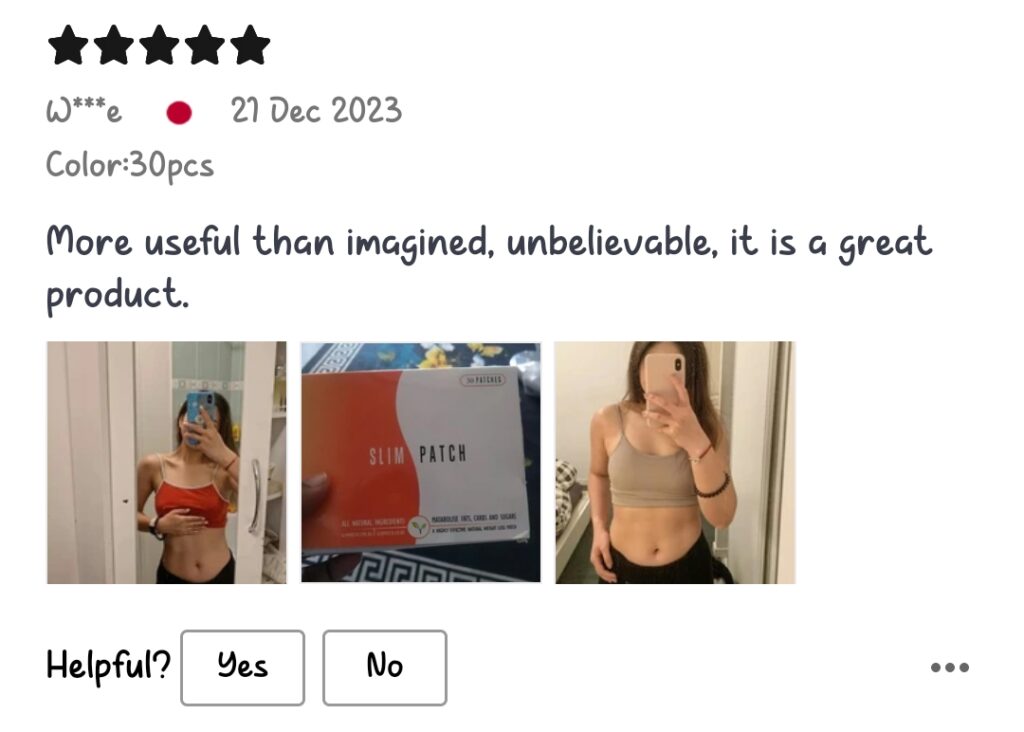The image size is (1024, 732).
Task: Mark review as not helpful with No
Action: [385, 667]
